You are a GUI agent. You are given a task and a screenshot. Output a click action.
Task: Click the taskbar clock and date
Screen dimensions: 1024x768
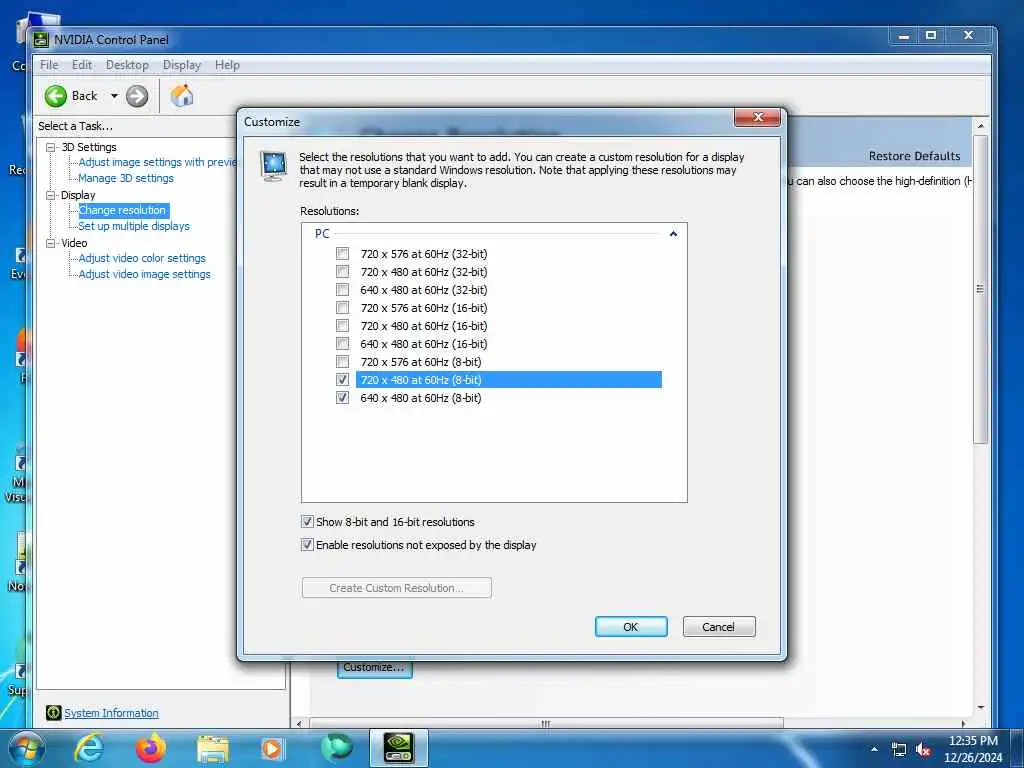(973, 749)
